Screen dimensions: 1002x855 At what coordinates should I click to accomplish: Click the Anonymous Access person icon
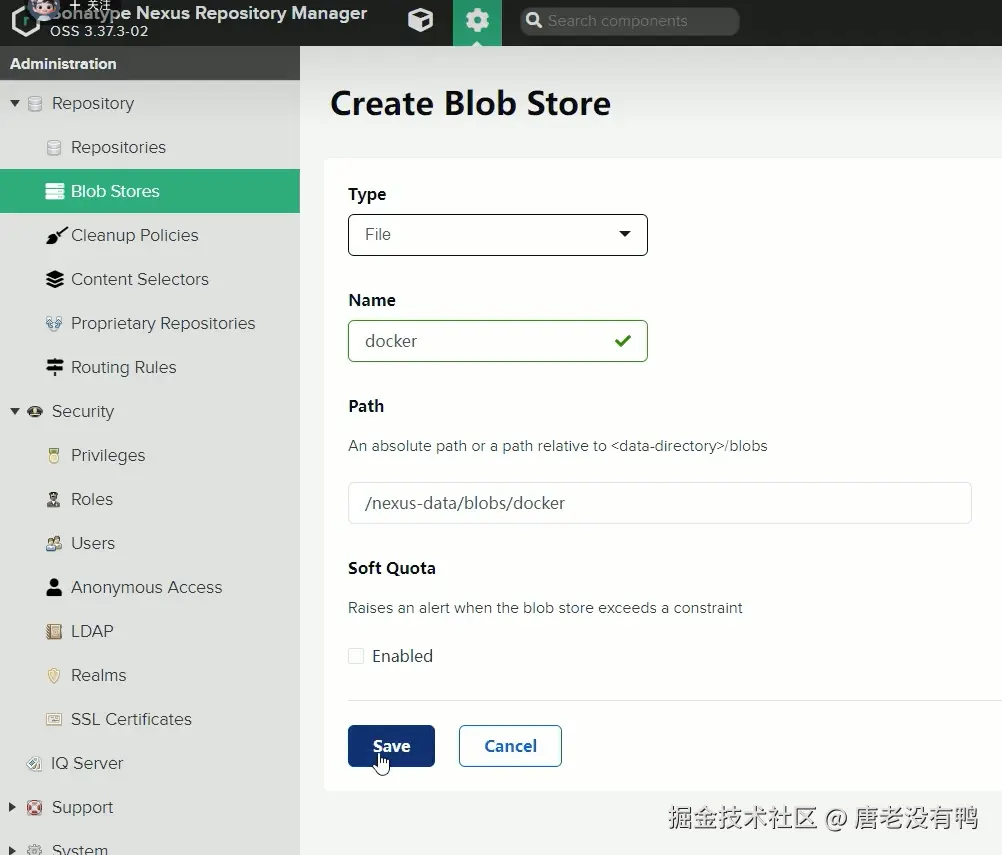click(55, 588)
